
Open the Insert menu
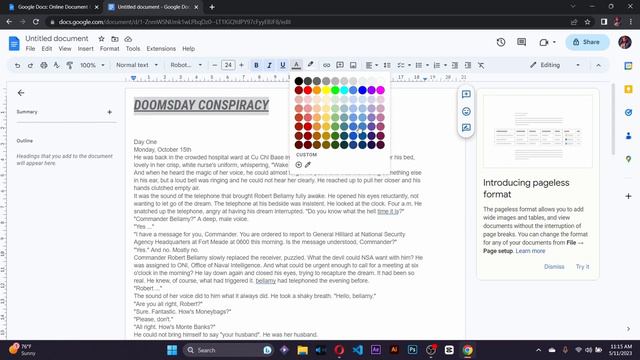[86, 49]
